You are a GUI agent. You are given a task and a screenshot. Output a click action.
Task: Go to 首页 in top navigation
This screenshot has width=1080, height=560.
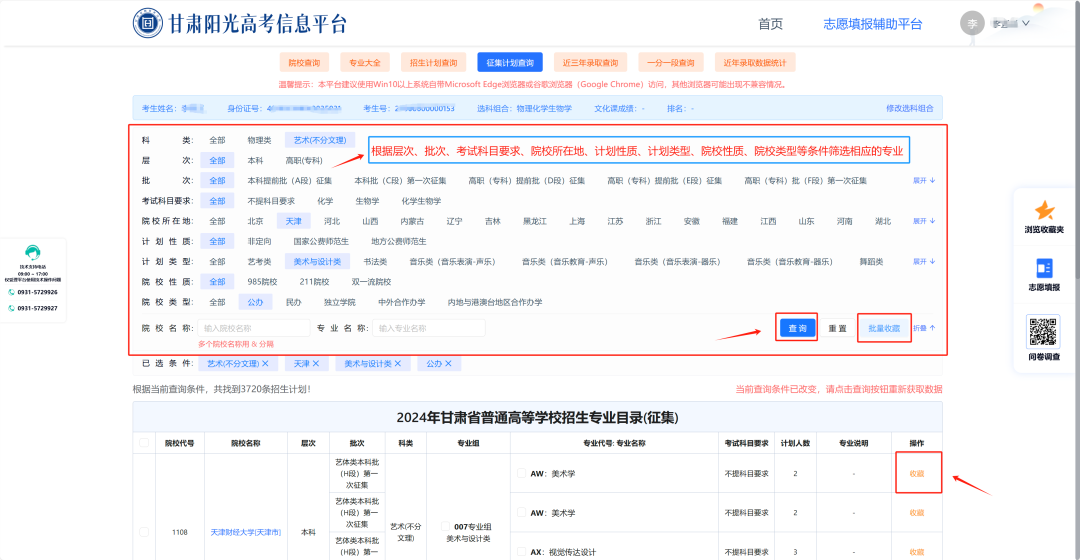point(770,24)
